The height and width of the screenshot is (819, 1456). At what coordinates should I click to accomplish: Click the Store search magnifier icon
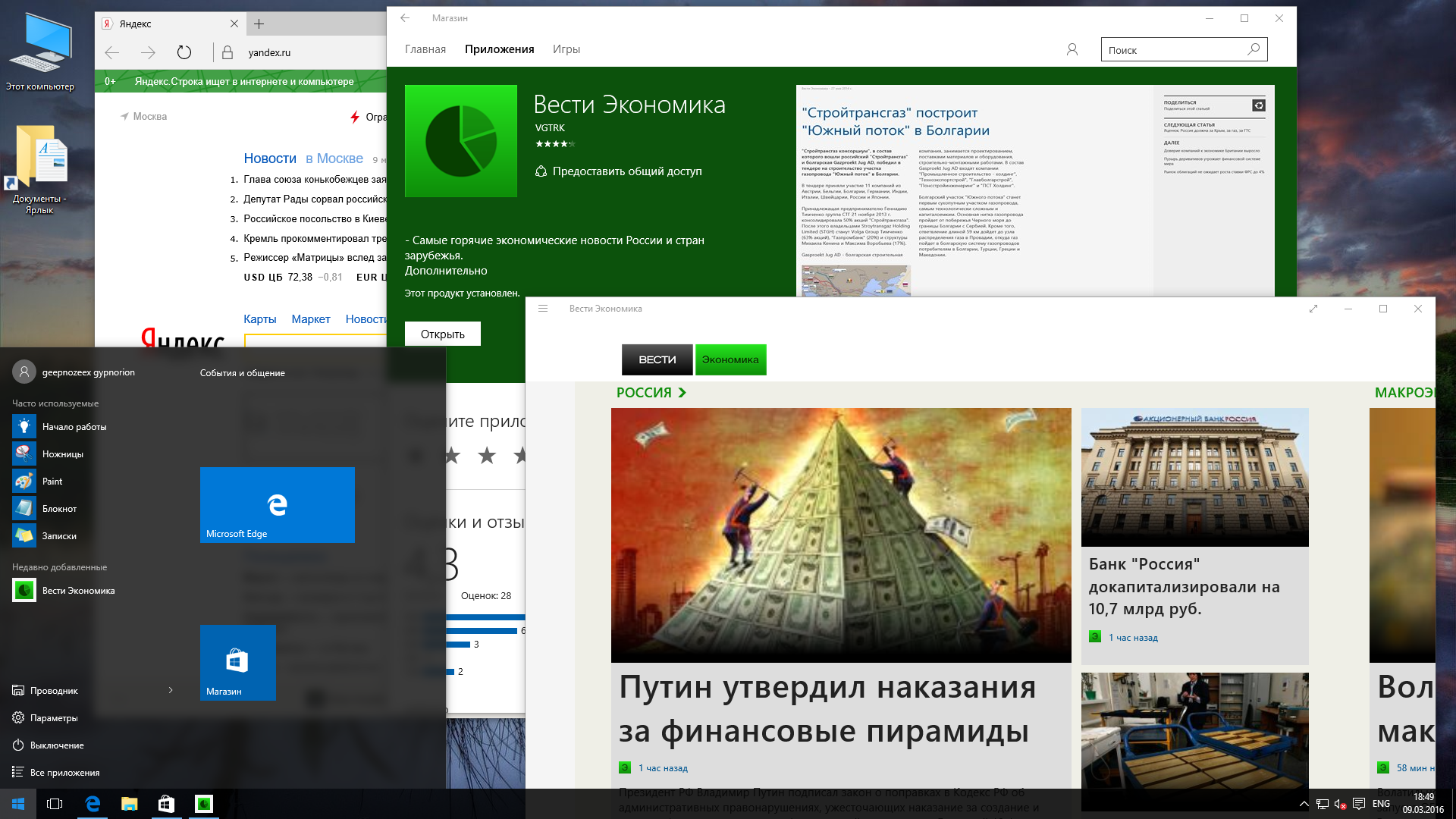coord(1254,50)
